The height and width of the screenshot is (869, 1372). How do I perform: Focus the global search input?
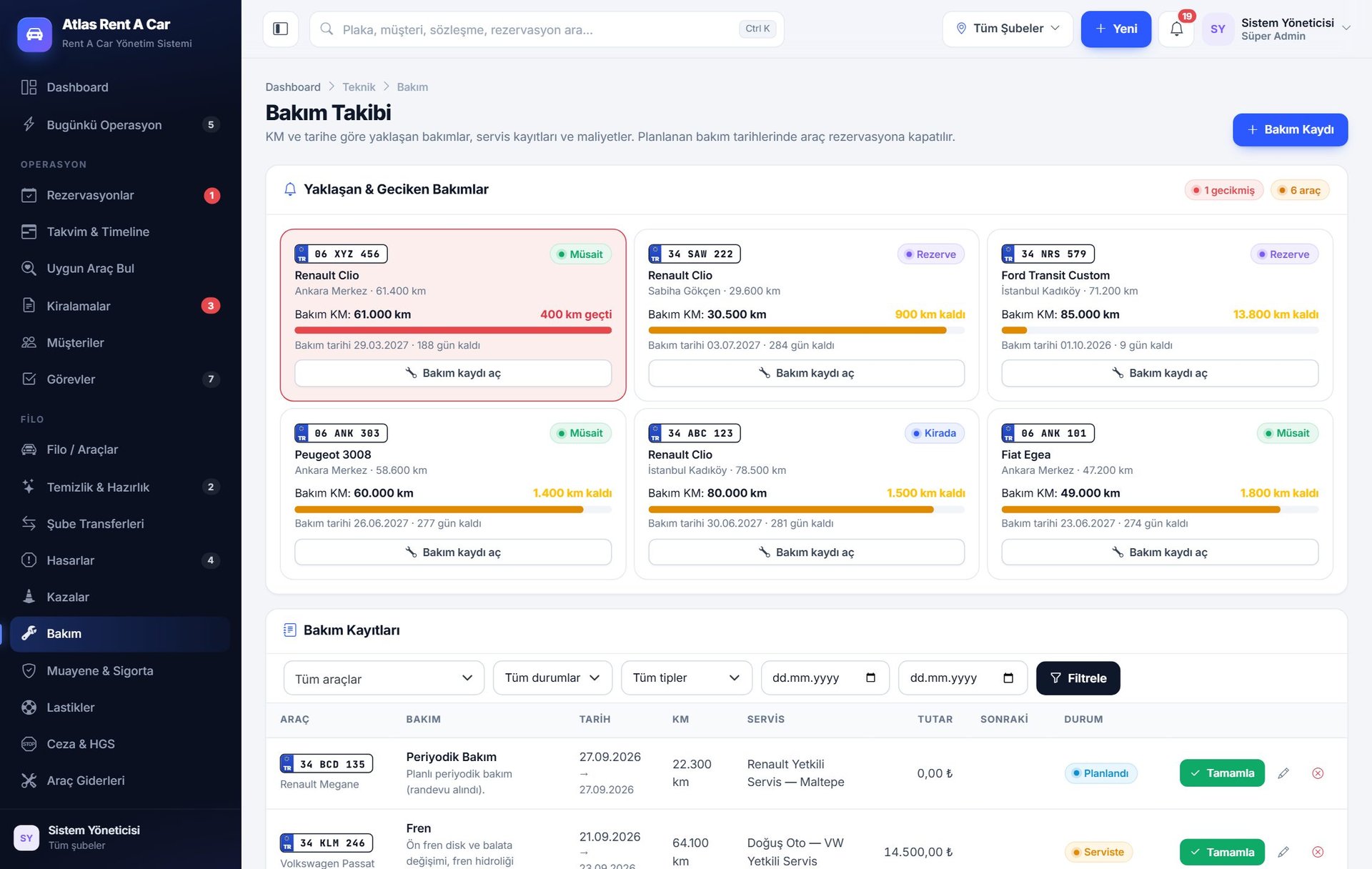(x=547, y=29)
